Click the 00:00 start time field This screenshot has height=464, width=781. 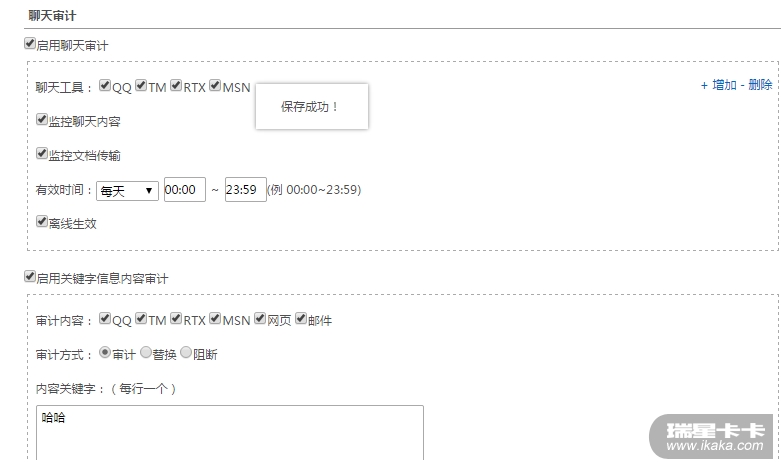point(185,190)
